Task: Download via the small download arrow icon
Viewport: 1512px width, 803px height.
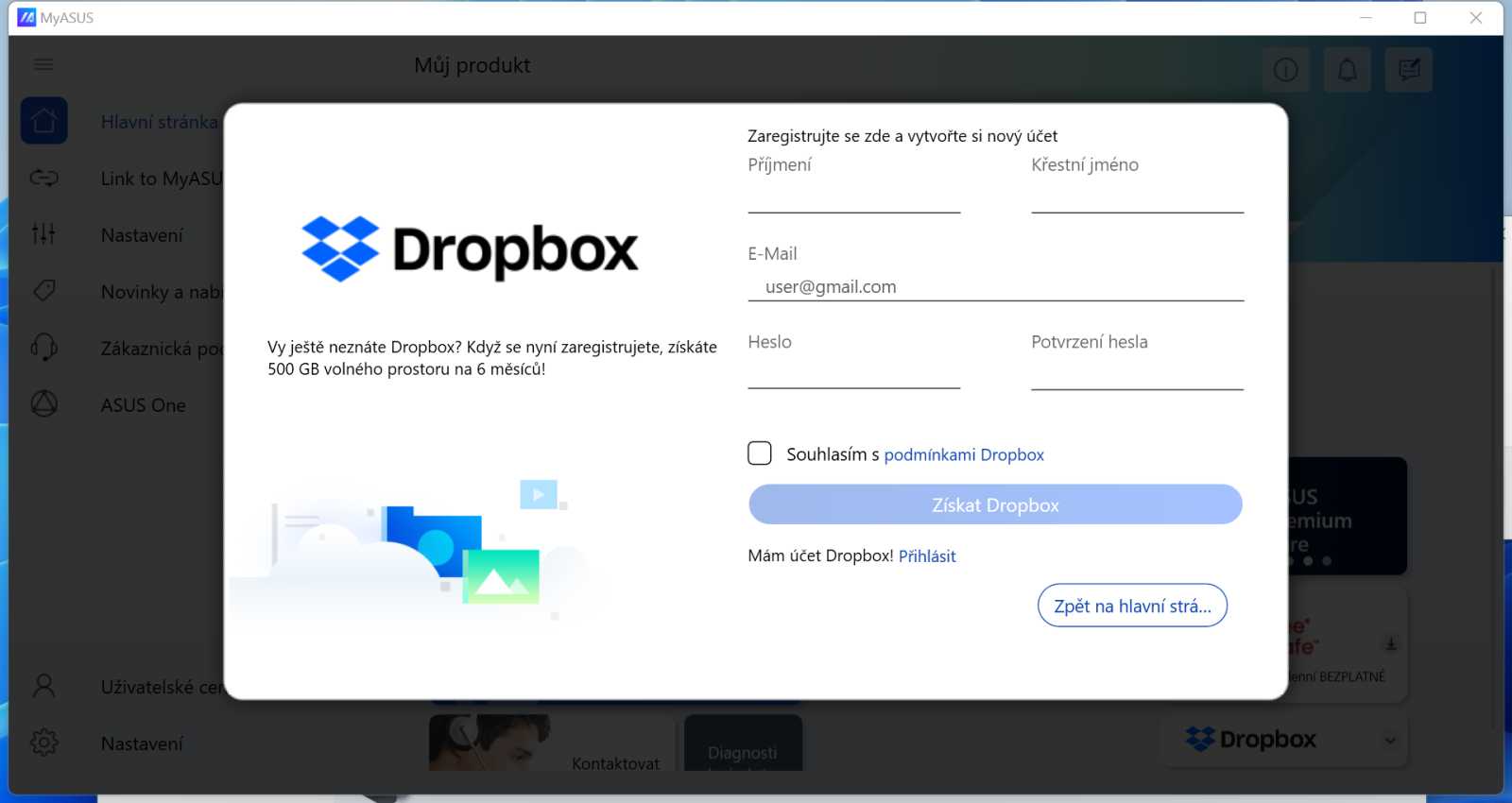Action: point(1391,644)
